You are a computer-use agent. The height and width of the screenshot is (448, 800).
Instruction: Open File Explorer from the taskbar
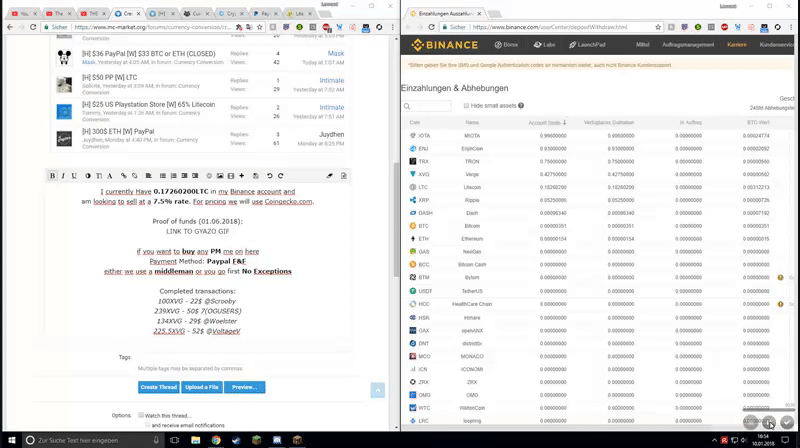click(195, 440)
